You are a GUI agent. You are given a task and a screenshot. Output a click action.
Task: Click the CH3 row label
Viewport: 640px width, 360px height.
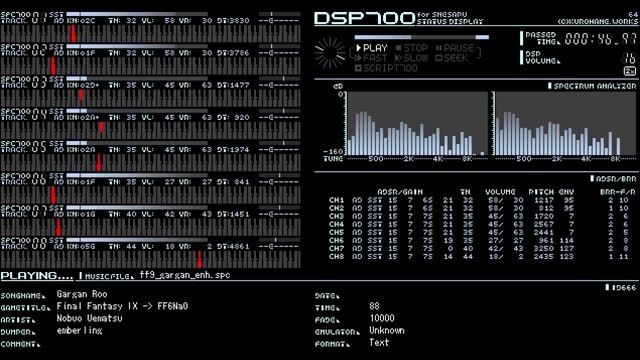click(336, 216)
